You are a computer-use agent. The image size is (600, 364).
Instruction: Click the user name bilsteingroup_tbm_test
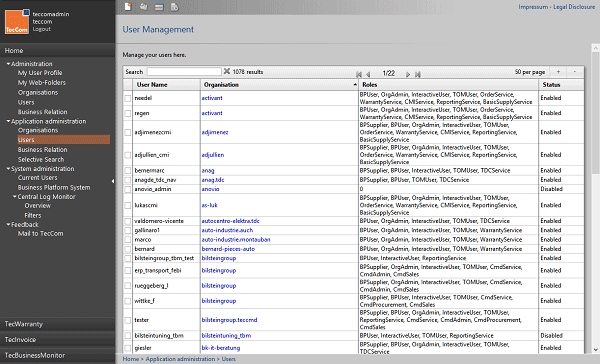pos(164,258)
